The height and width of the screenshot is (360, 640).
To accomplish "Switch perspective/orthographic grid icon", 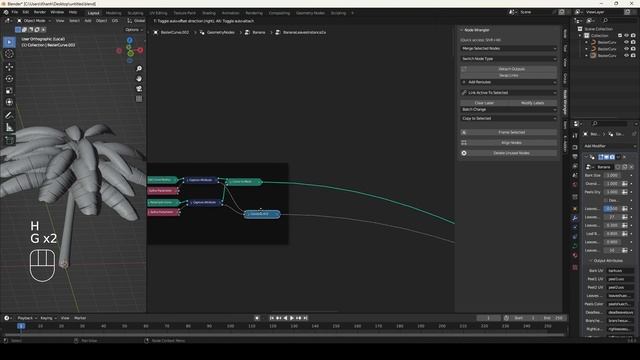I will click(139, 99).
